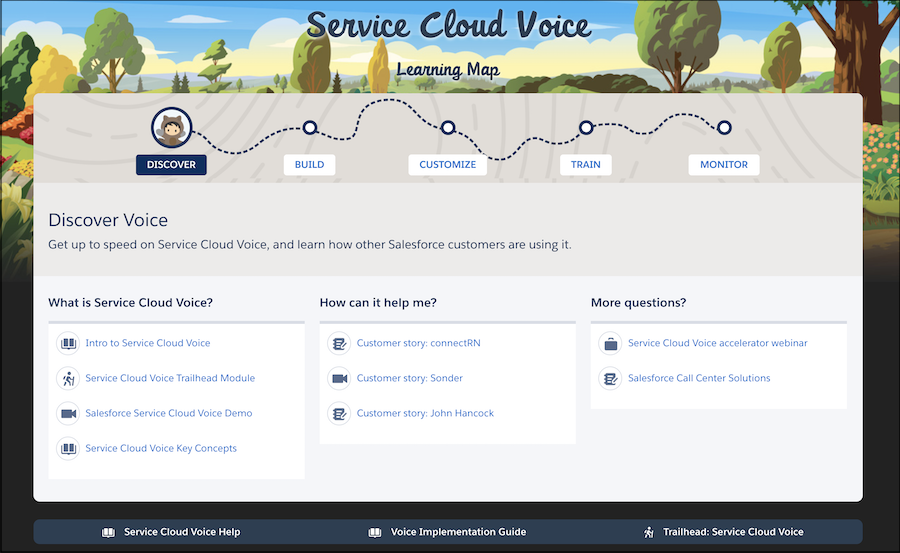Click icon beside Salesforce Call Center Solutions

click(610, 378)
